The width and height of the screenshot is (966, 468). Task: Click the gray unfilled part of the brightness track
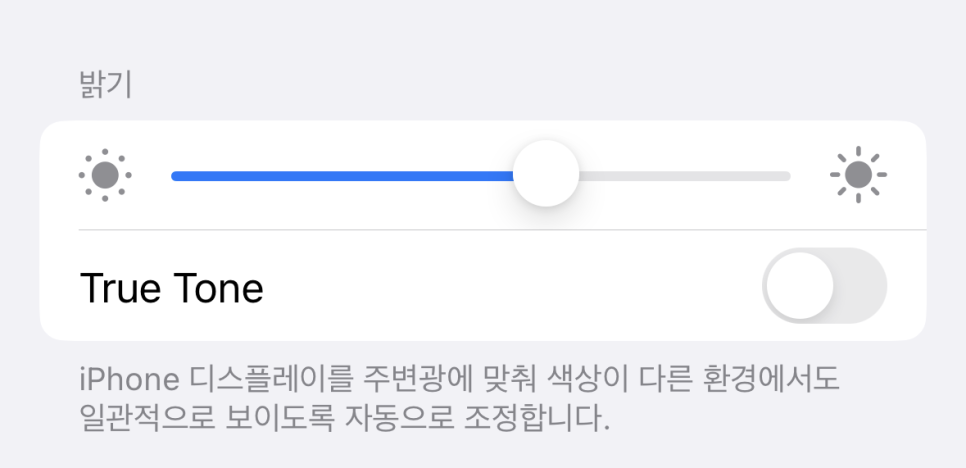click(684, 176)
